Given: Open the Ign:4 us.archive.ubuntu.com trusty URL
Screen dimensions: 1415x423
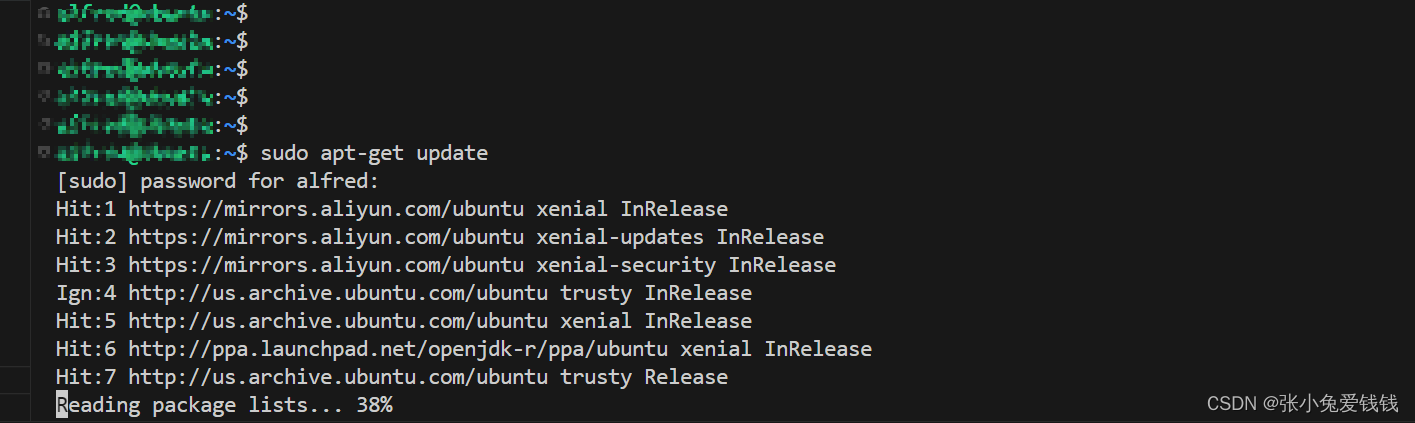Looking at the screenshot, I should (x=338, y=293).
